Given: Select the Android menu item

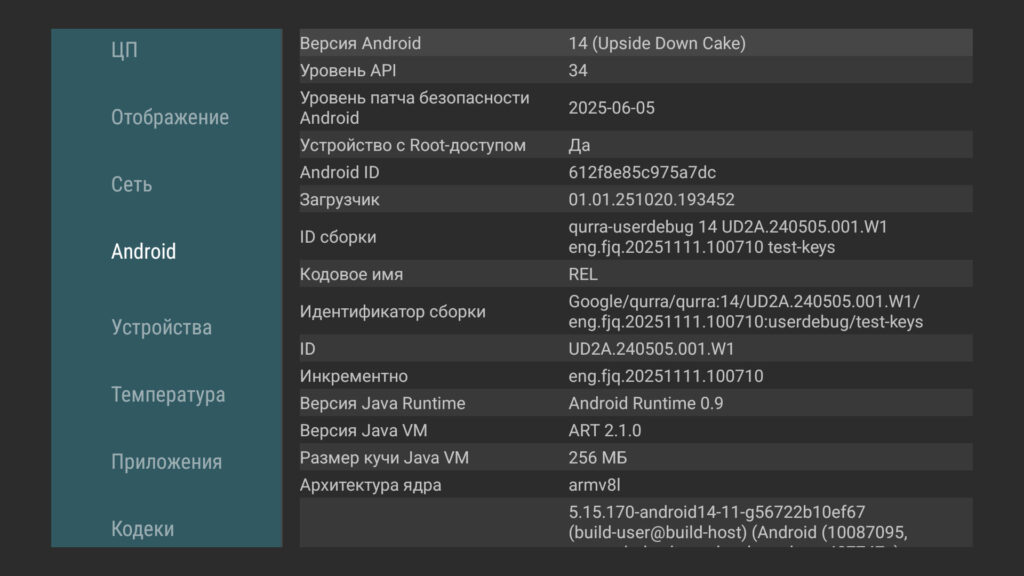Looking at the screenshot, I should (143, 252).
